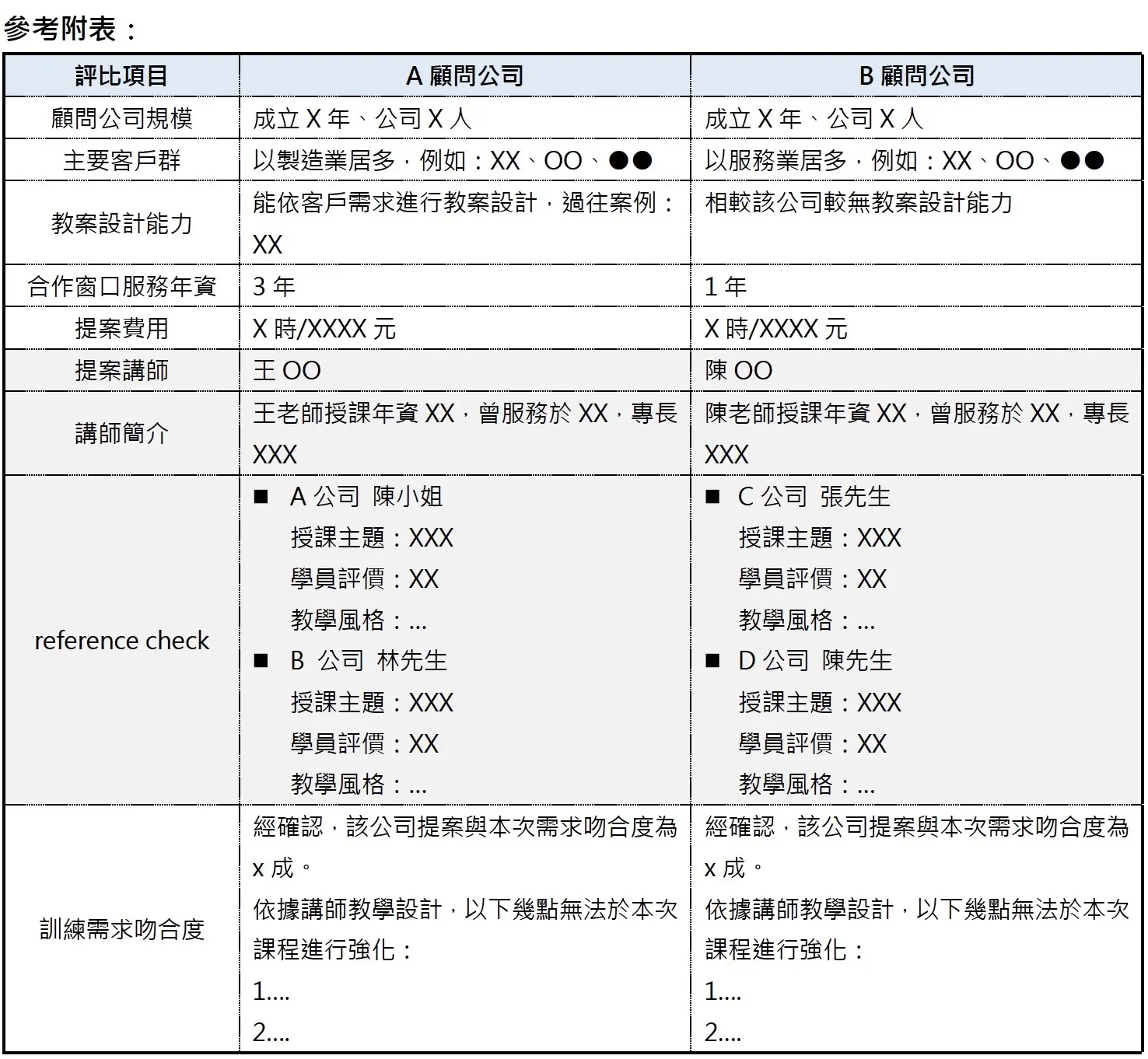Viewport: 1148px width, 1059px height.
Task: Click the 1 年 cell
Action: (916, 286)
